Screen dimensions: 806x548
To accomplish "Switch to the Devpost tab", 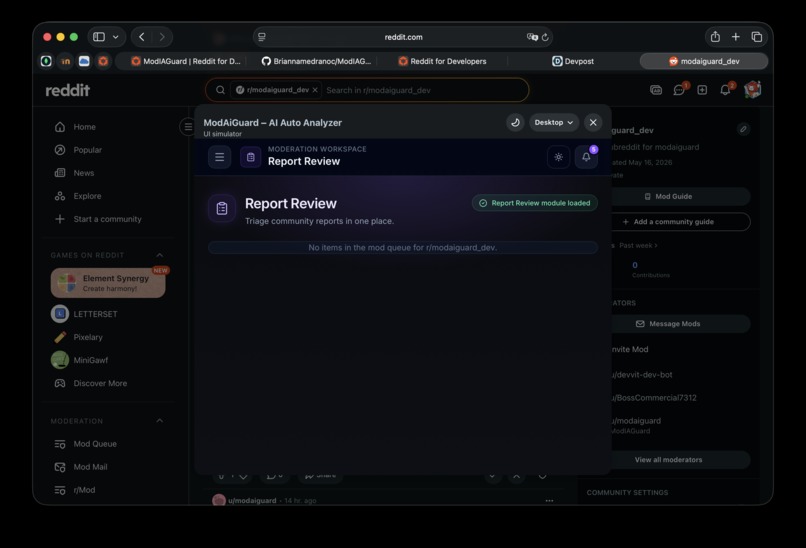I will pos(573,61).
